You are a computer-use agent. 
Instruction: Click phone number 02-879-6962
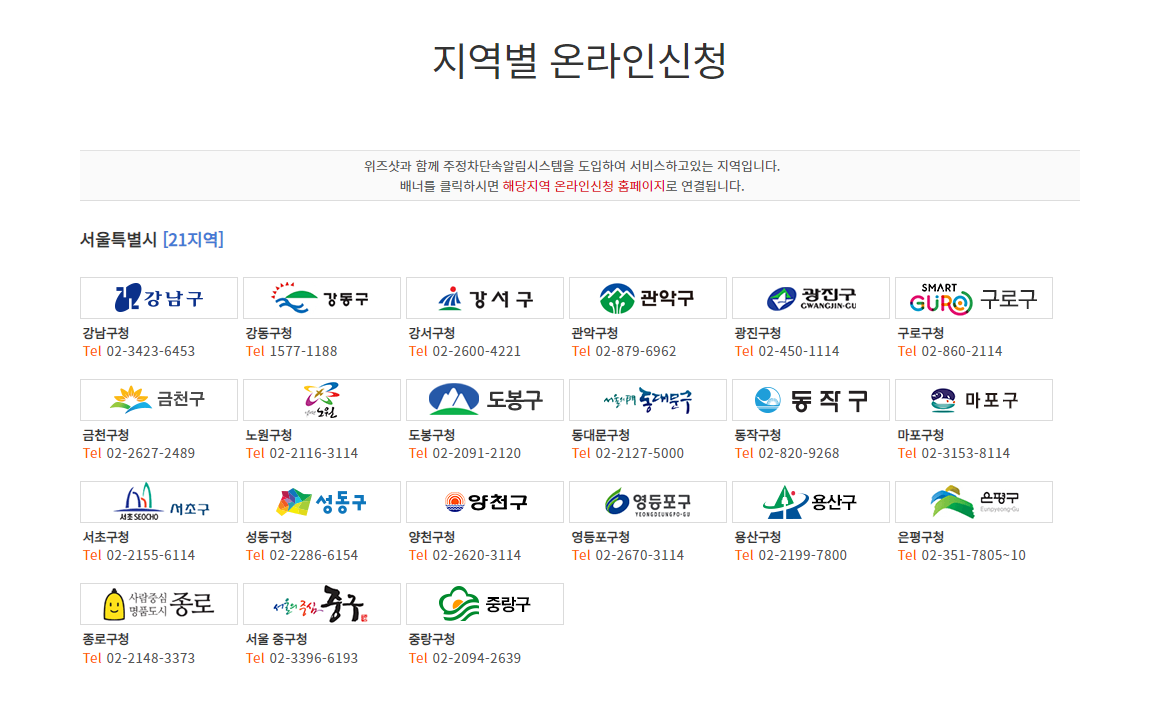[x=636, y=352]
